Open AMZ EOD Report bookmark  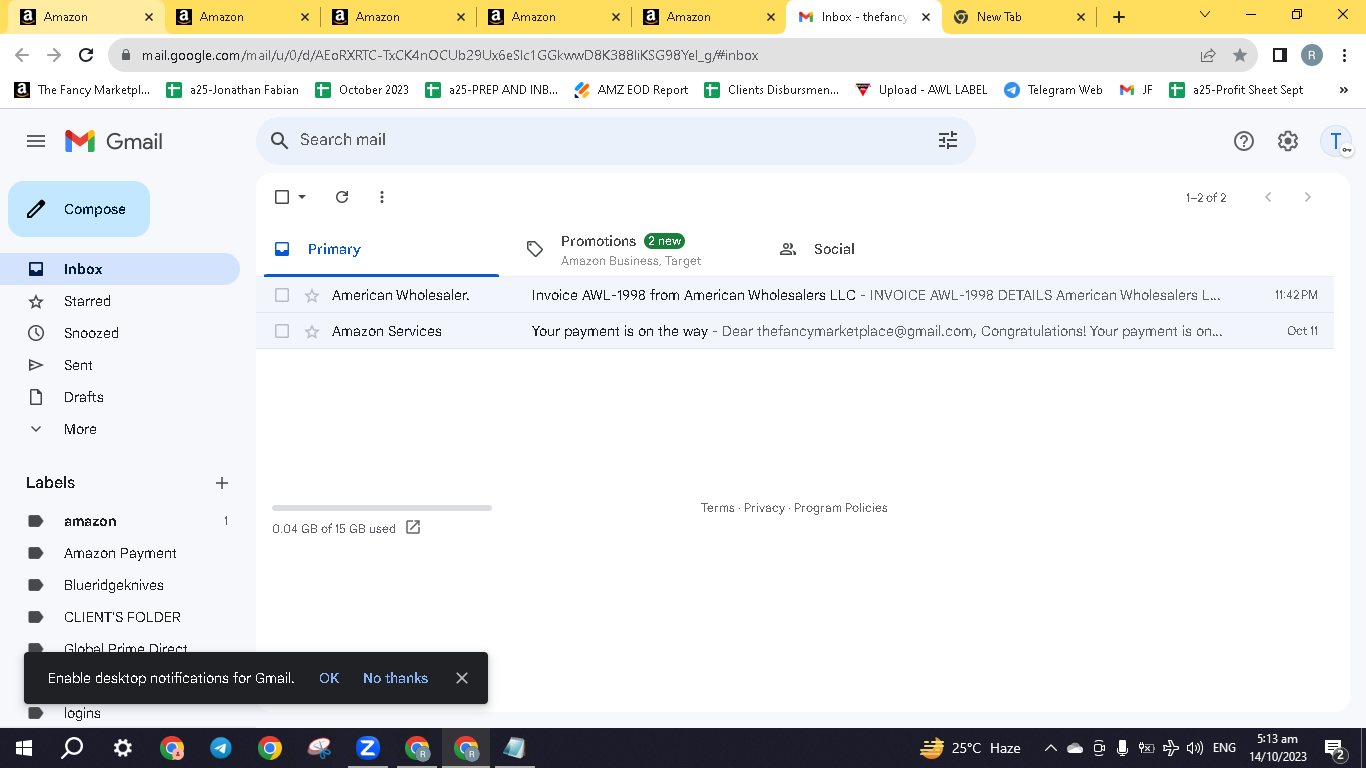coord(631,90)
